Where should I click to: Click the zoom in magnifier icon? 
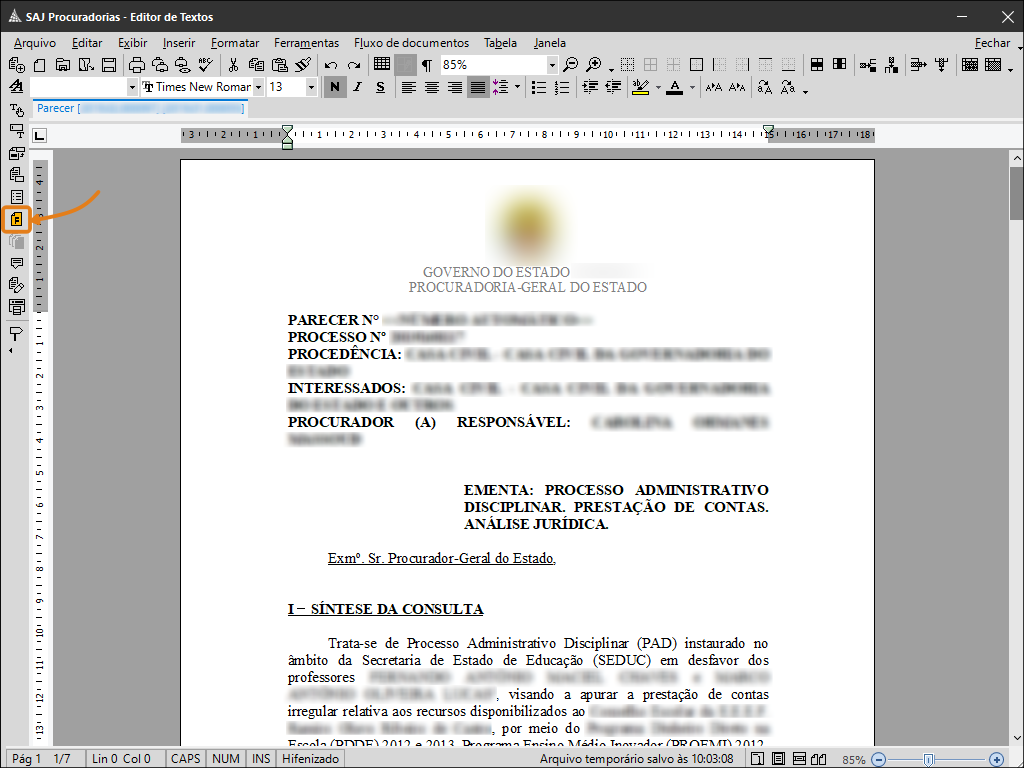594,65
